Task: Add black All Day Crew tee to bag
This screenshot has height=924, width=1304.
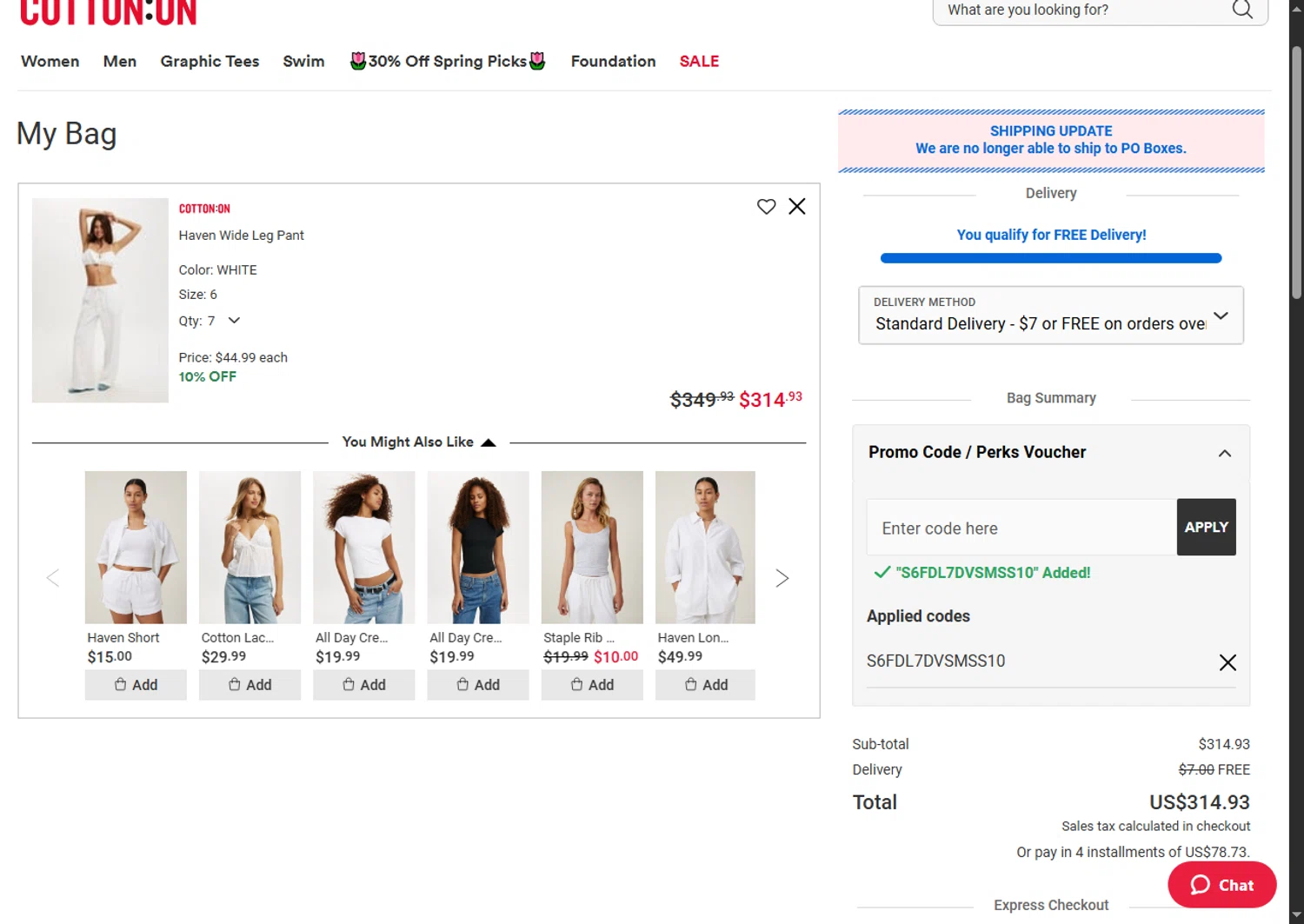Action: click(478, 685)
